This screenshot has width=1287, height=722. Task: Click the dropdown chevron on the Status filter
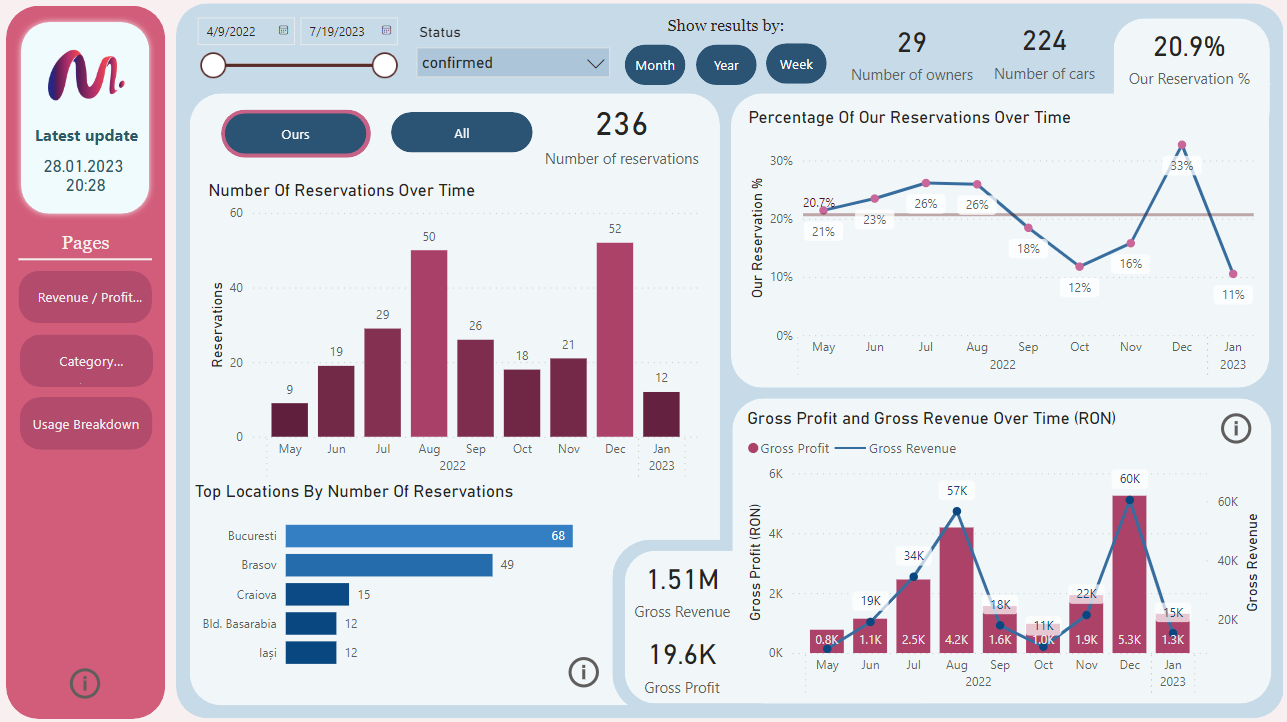596,62
